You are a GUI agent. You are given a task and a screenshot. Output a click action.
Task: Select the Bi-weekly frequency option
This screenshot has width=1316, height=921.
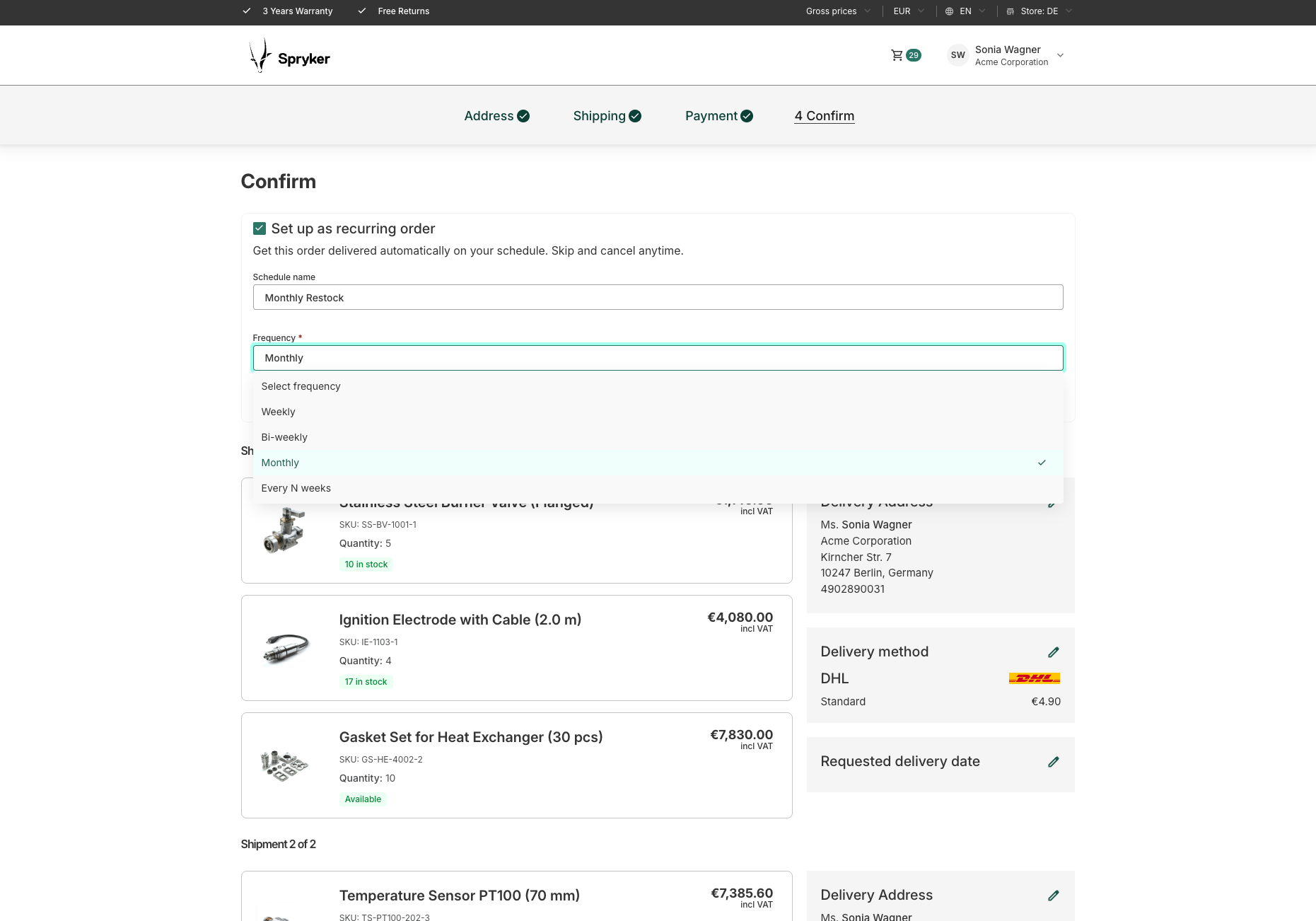point(658,437)
